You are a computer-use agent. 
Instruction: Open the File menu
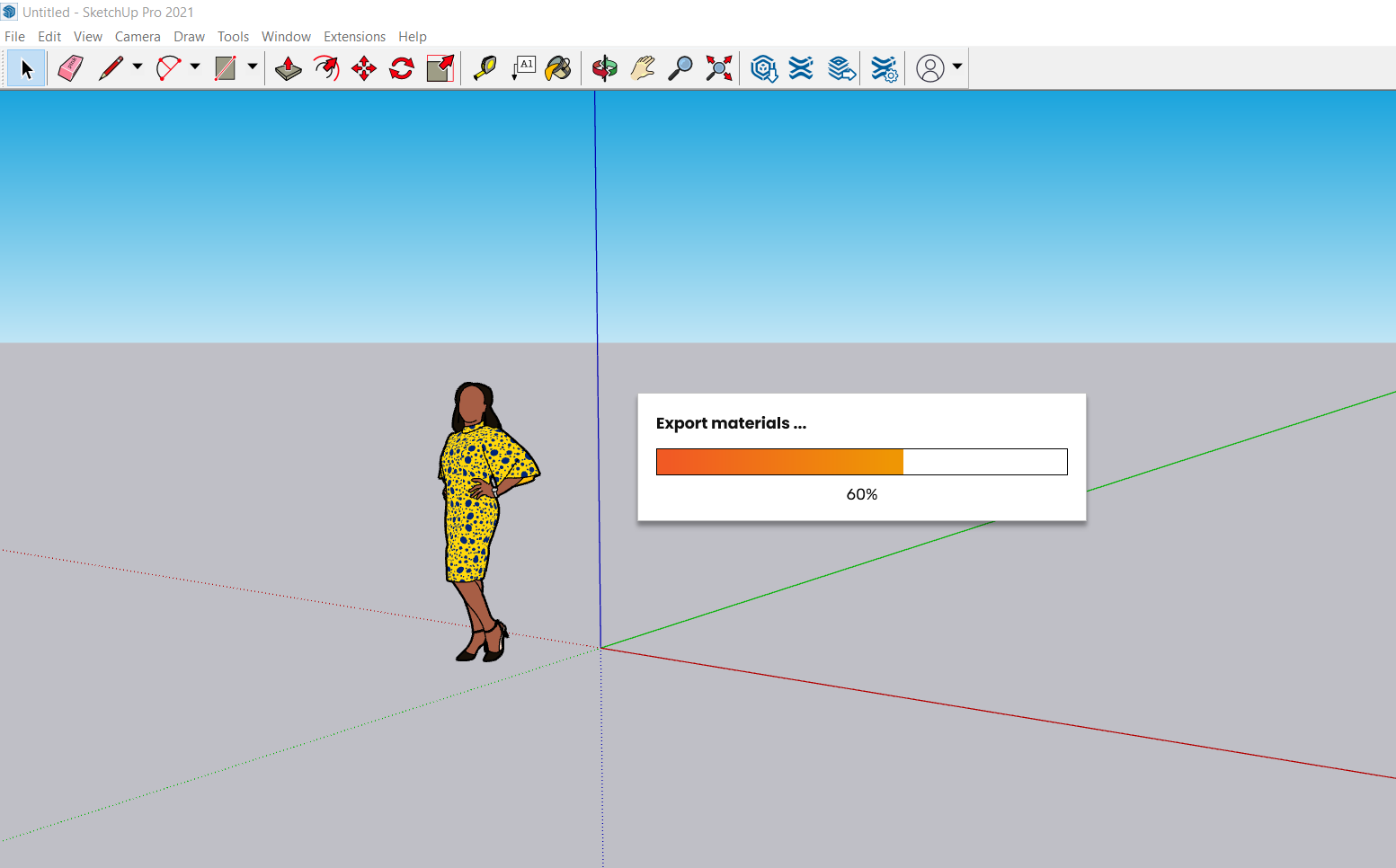click(x=14, y=36)
